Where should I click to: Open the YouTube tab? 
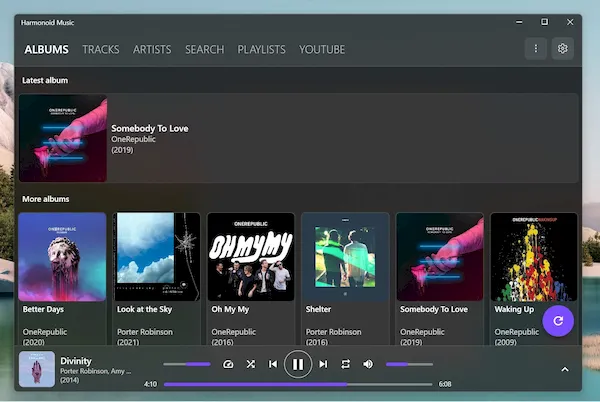coord(322,49)
